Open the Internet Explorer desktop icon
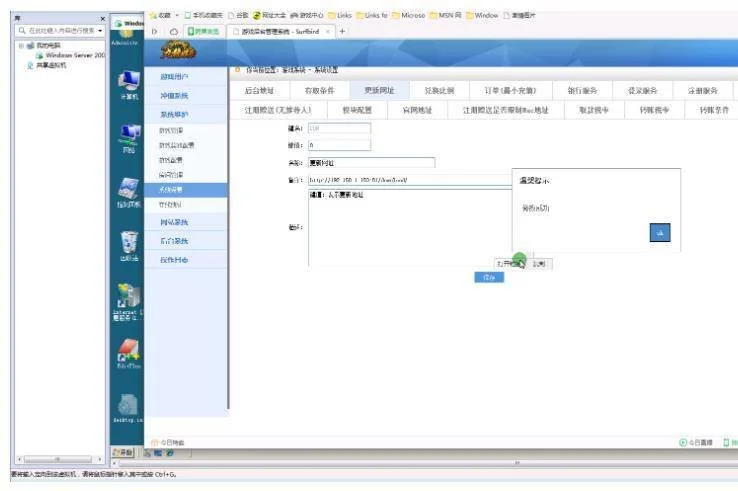Screen dimensions: 738x491 [x=129, y=298]
